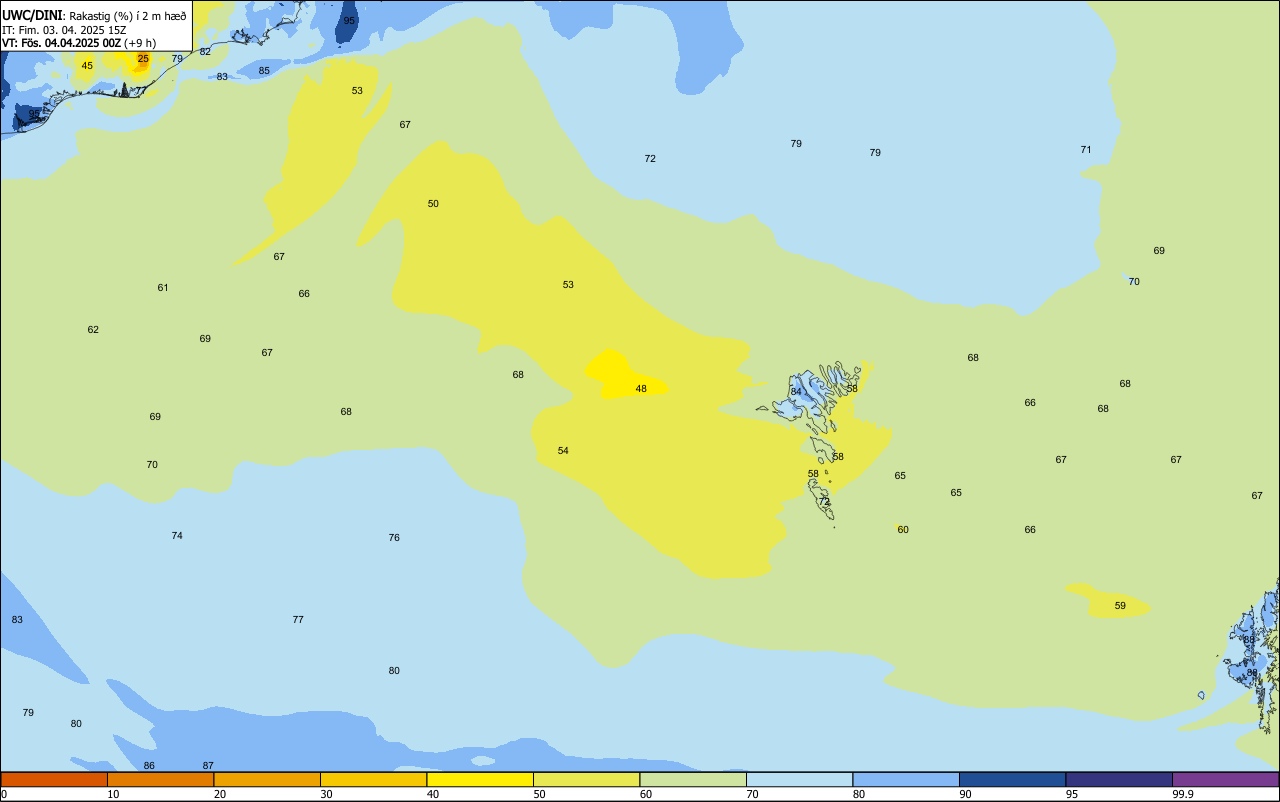Click the 30–40 golden legend swatch
Viewport: 1280px width, 802px height.
pos(373,779)
